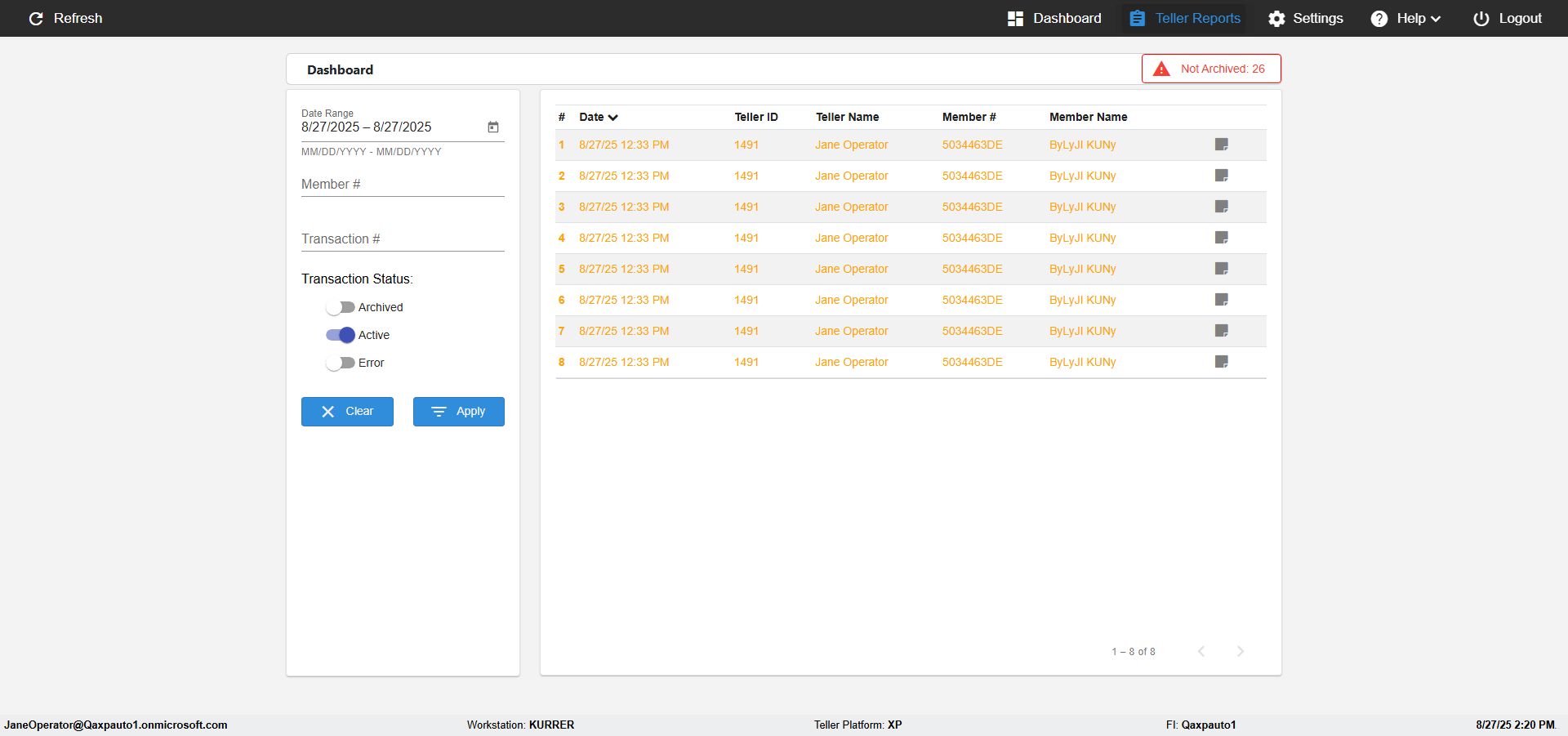This screenshot has height=736, width=1568.
Task: Open the date range calendar picker
Action: 493,127
